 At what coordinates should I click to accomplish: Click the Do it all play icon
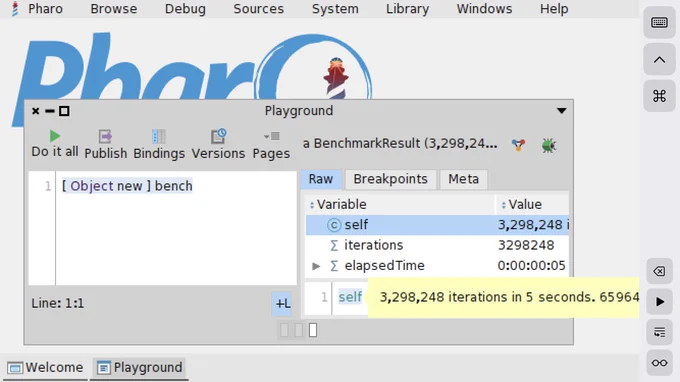tap(55, 136)
